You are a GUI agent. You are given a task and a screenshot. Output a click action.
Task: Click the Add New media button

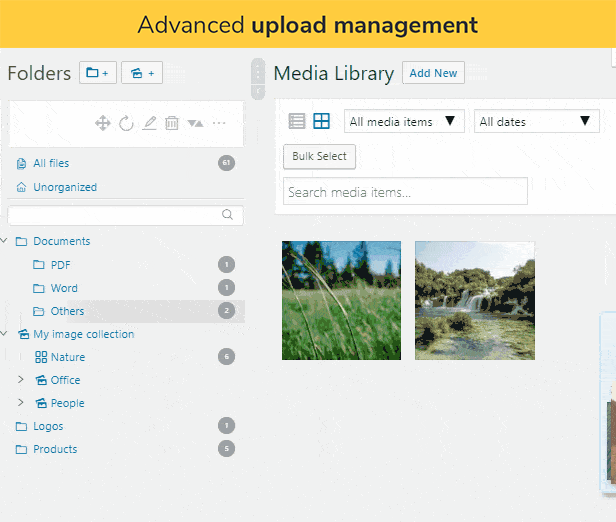[433, 73]
